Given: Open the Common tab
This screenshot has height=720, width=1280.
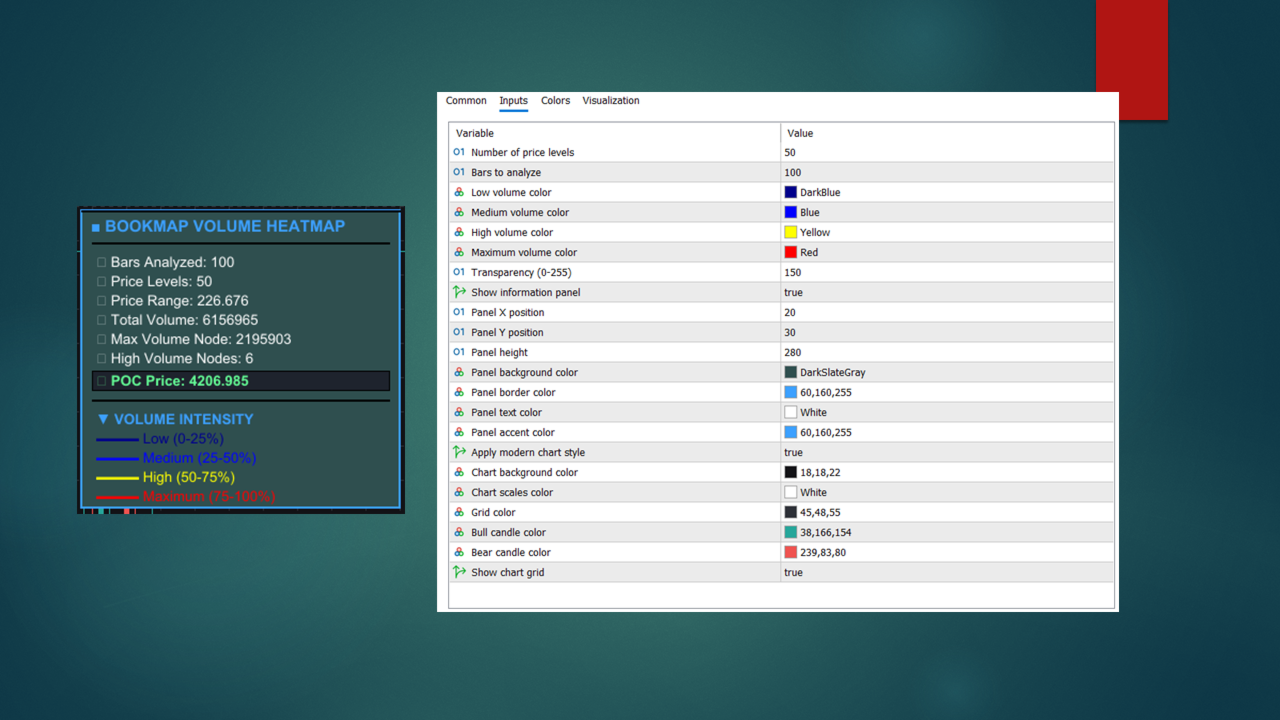Looking at the screenshot, I should (466, 101).
